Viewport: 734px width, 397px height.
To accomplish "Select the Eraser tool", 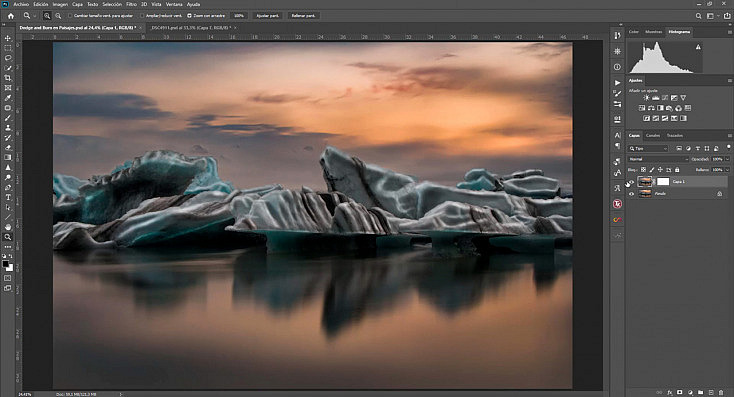I will click(7, 147).
